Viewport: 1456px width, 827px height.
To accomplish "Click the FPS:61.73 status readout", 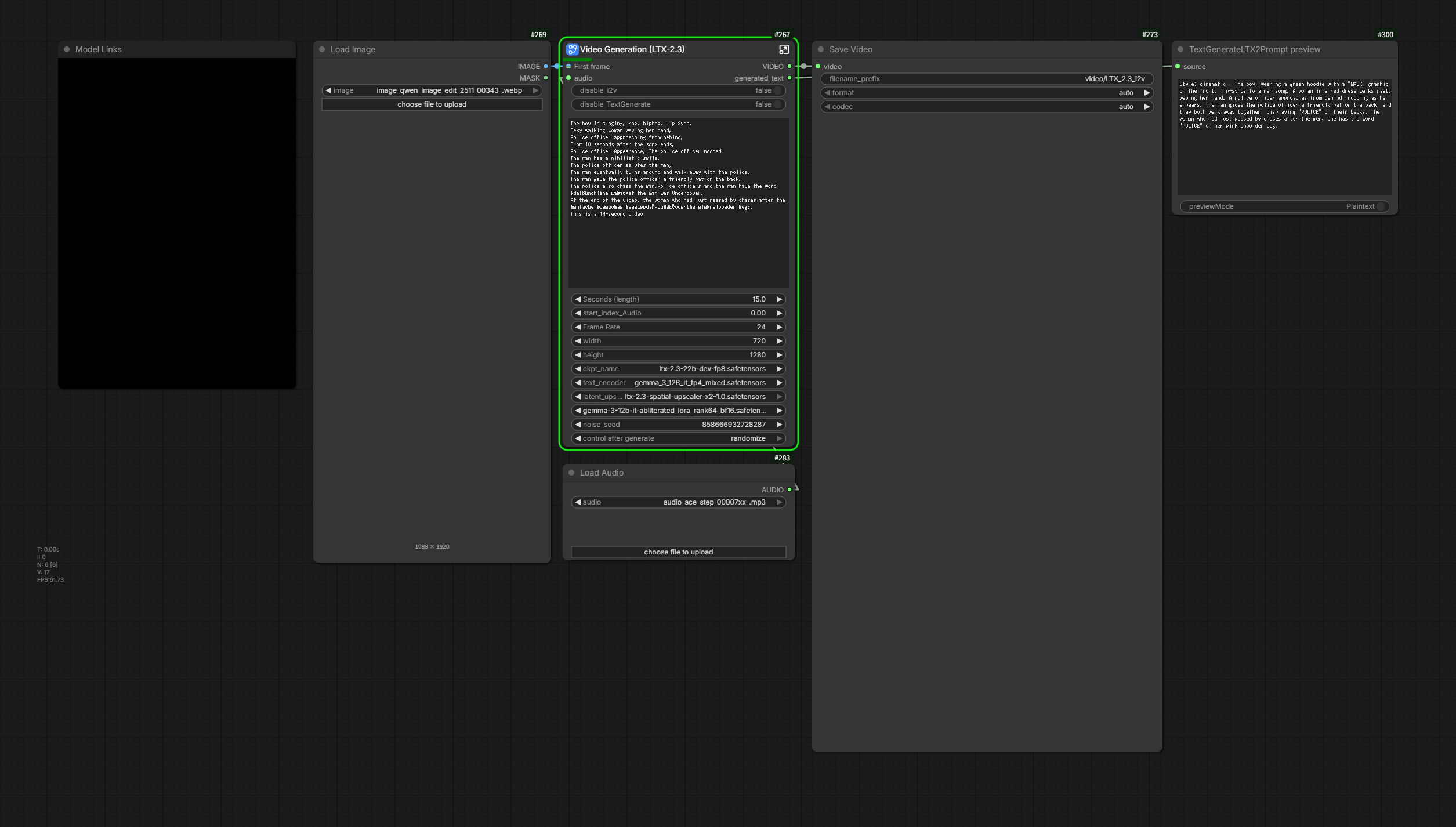I will (x=50, y=579).
